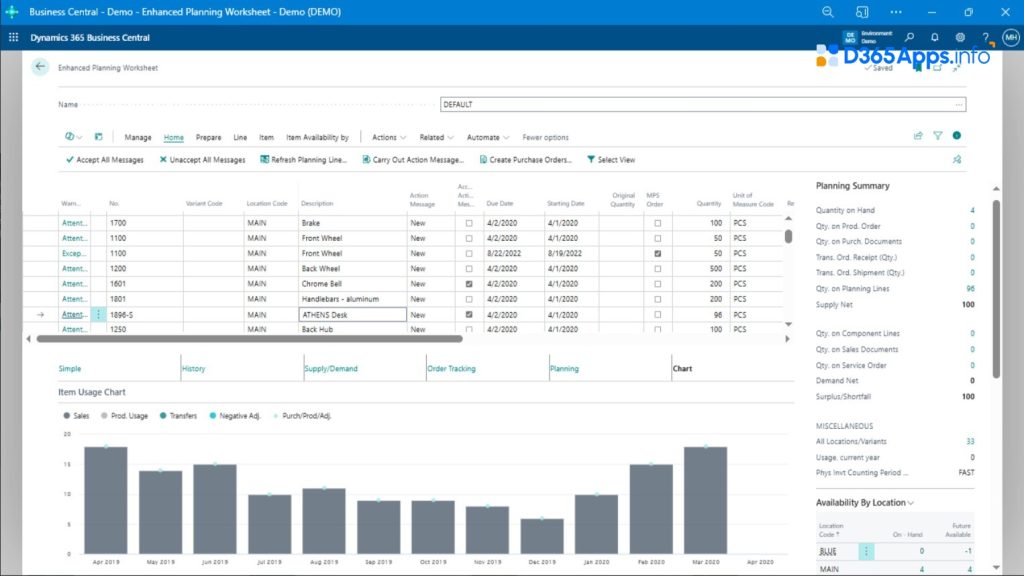Switch to the Supply/Demand tab
This screenshot has height=576, width=1024.
[331, 368]
